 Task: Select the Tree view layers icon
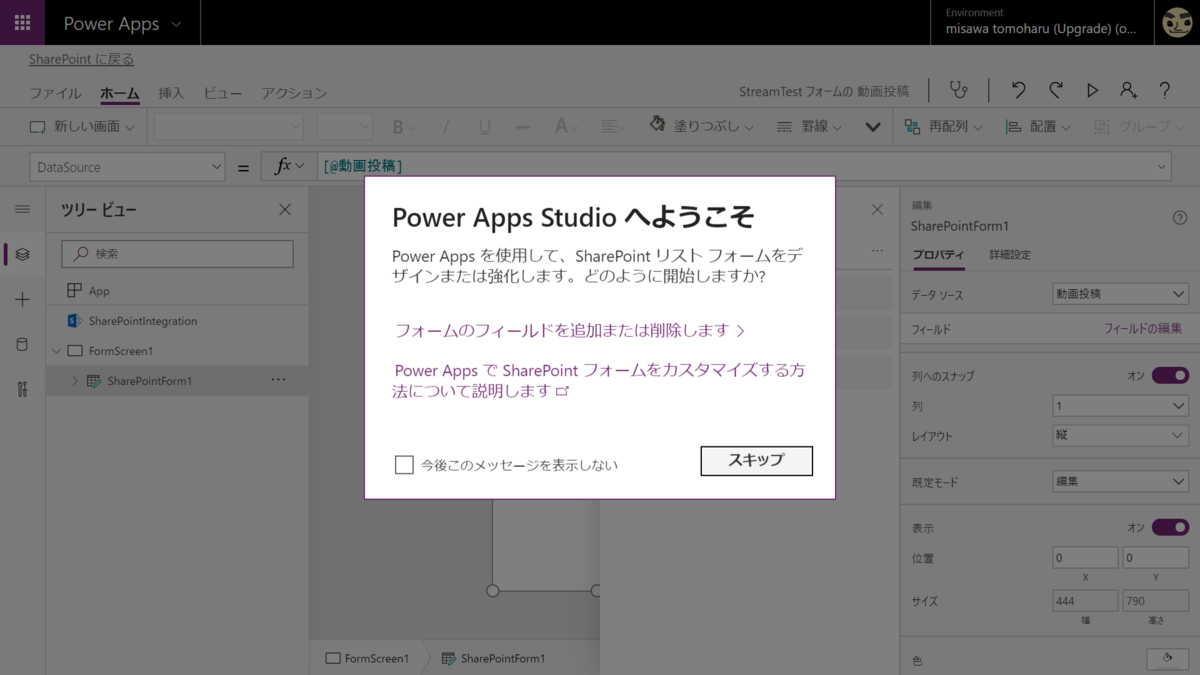coord(22,254)
